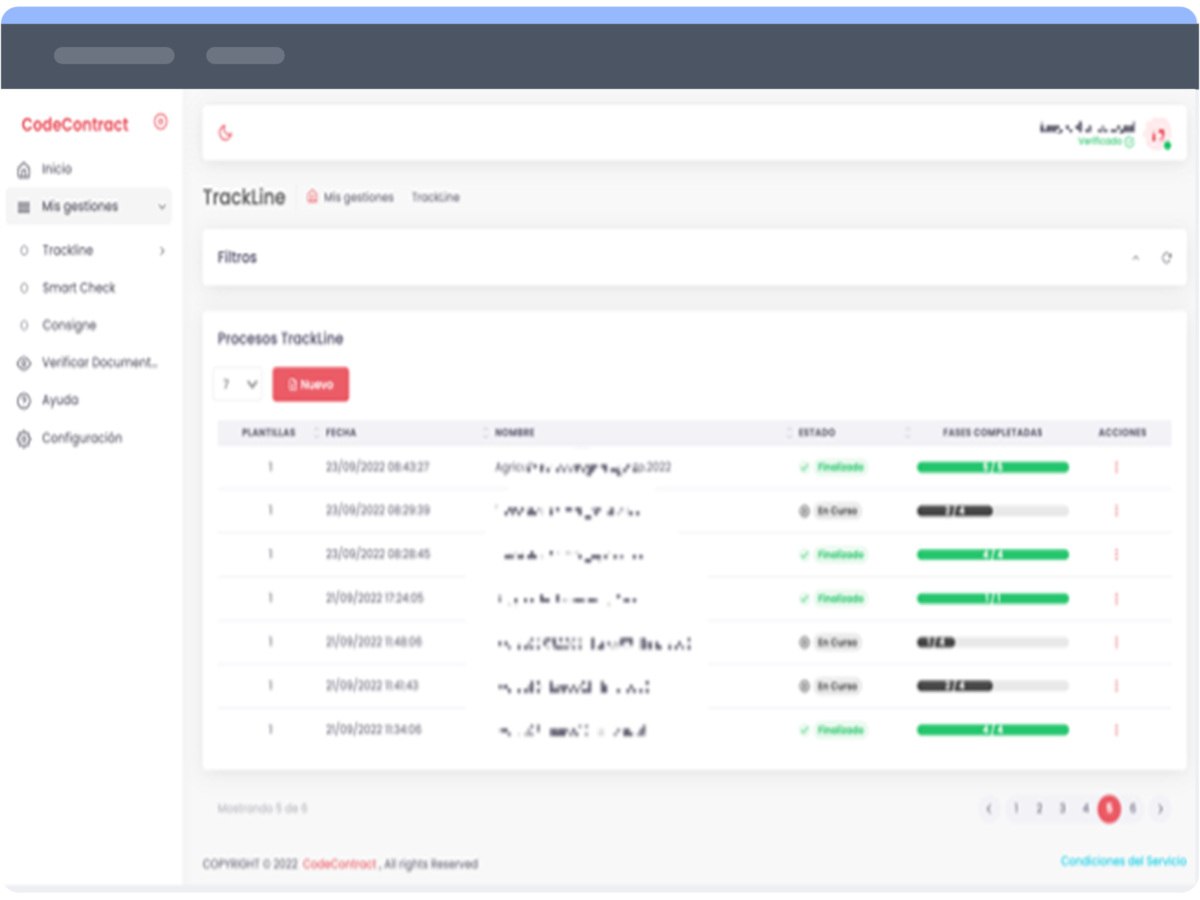
Task: Select Smart Check in sidebar
Action: click(x=78, y=288)
